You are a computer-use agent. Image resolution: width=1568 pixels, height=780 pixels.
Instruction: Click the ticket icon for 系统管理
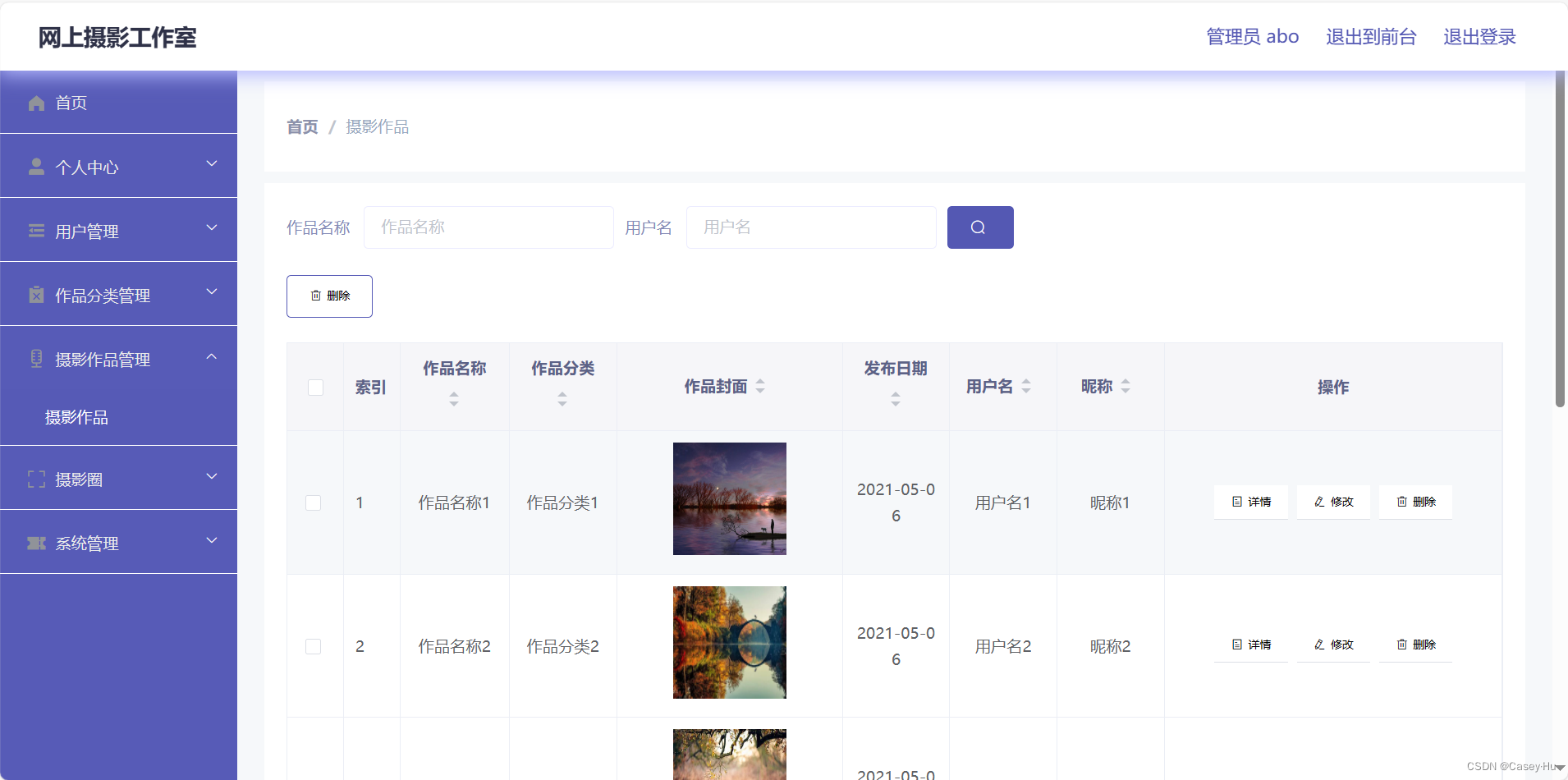(36, 543)
